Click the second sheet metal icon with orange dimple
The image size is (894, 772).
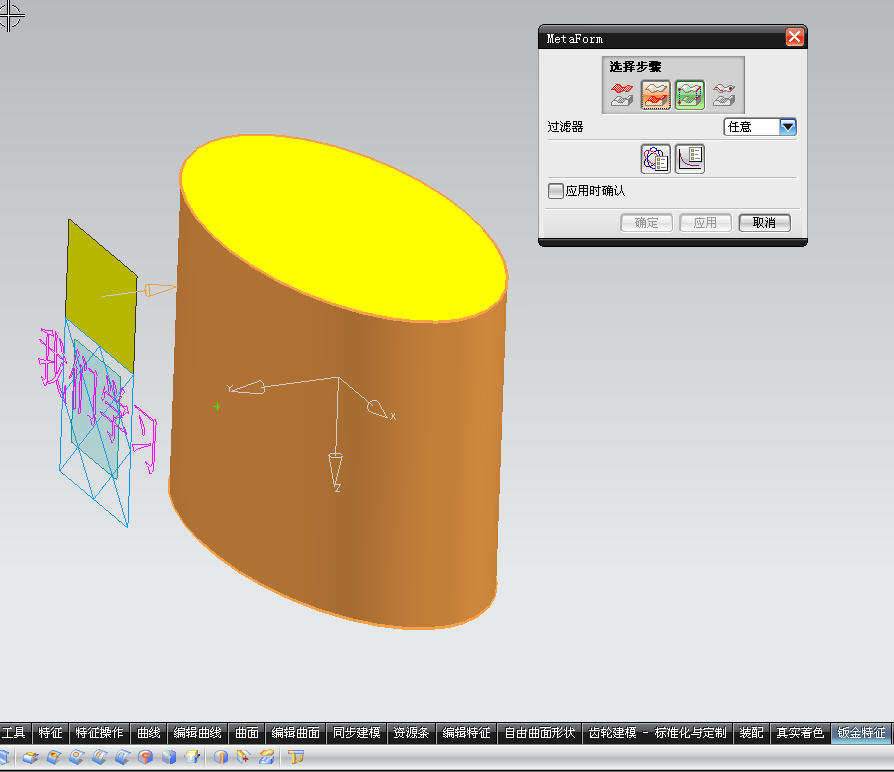(54, 757)
